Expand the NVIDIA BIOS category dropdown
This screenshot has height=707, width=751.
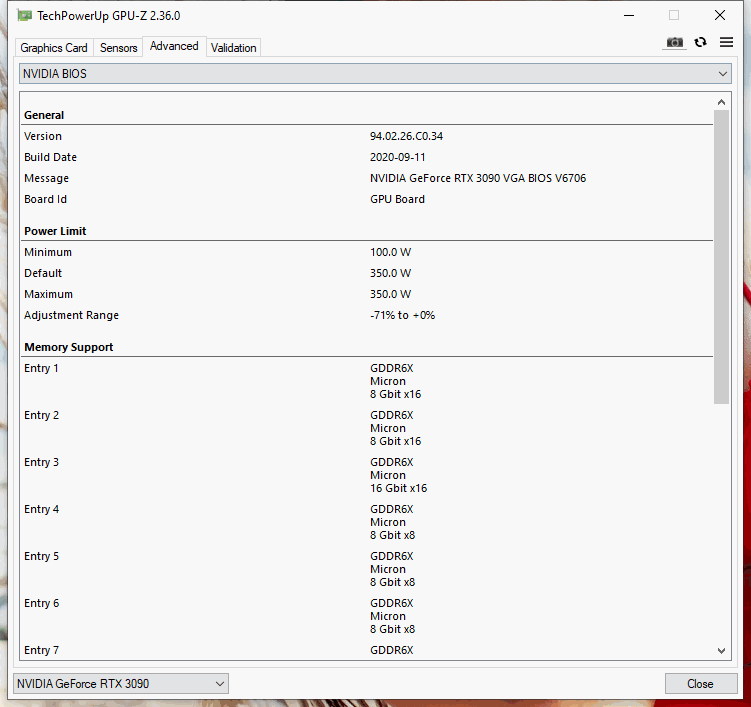click(375, 74)
